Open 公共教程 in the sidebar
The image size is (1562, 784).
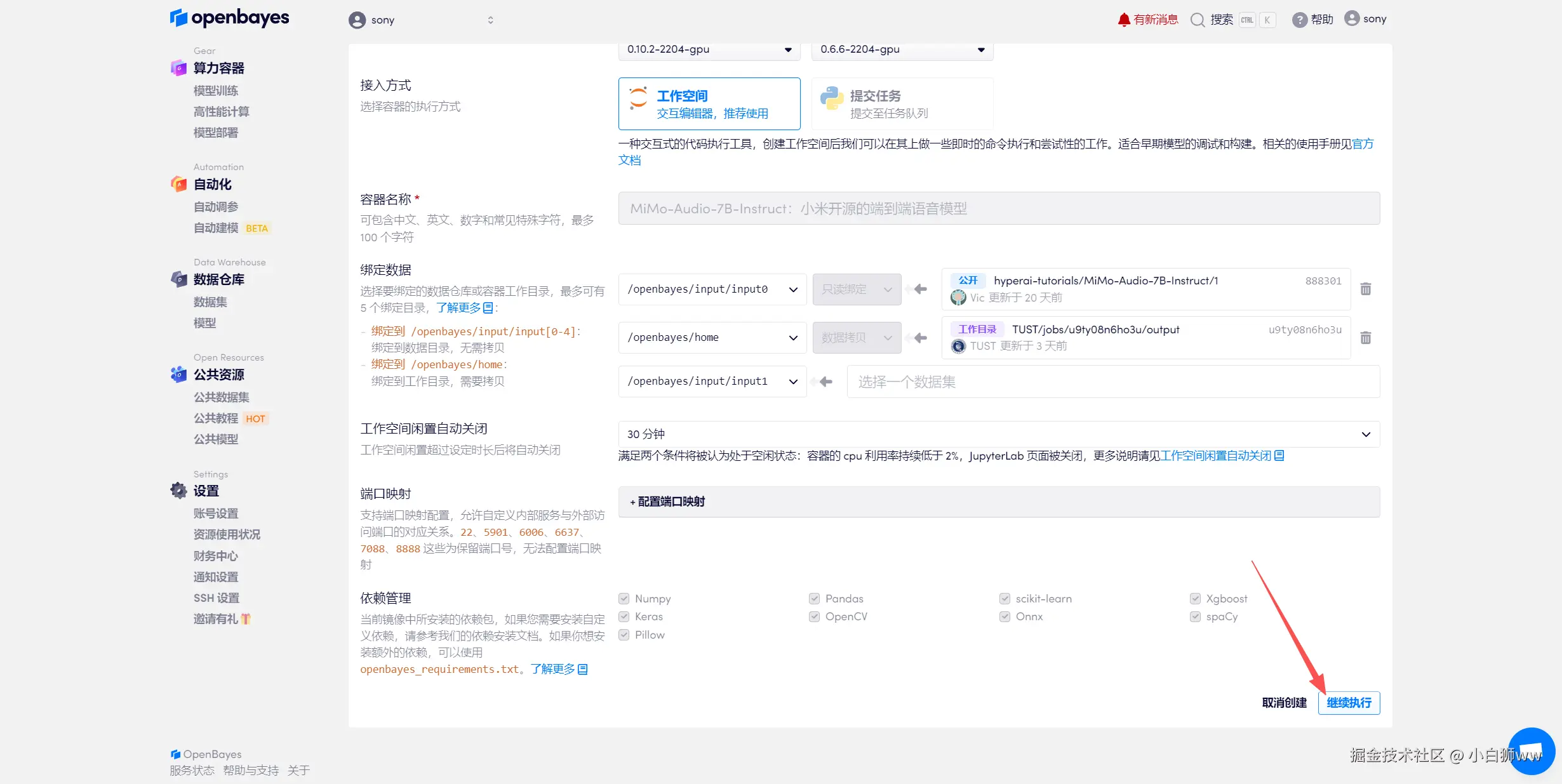coord(216,418)
